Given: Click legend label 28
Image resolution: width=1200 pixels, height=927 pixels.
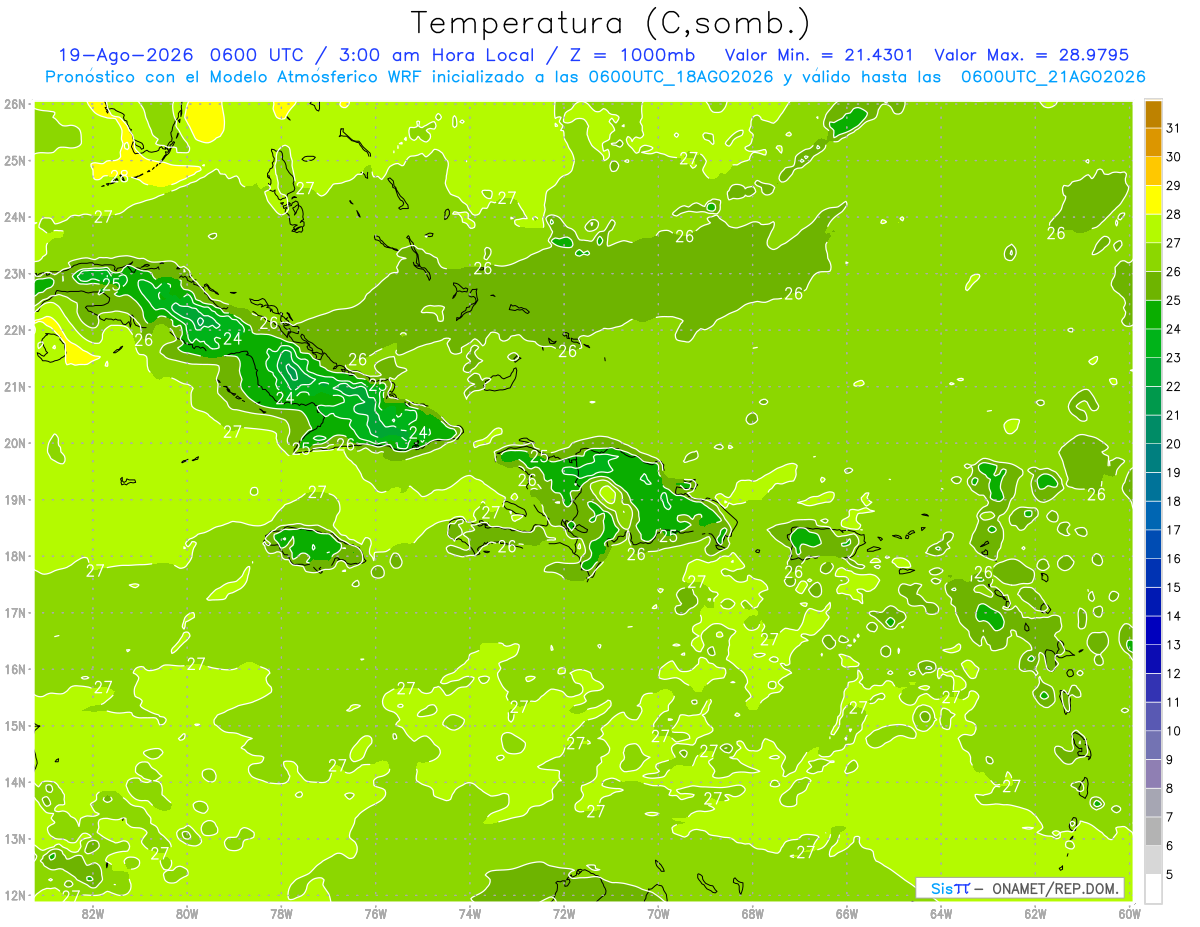Looking at the screenshot, I should tap(1173, 214).
